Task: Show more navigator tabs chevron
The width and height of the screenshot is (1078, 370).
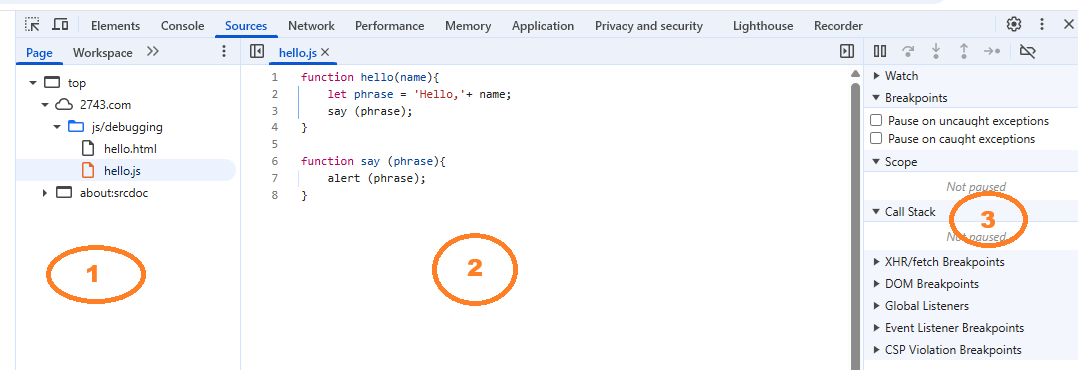Action: tap(153, 52)
